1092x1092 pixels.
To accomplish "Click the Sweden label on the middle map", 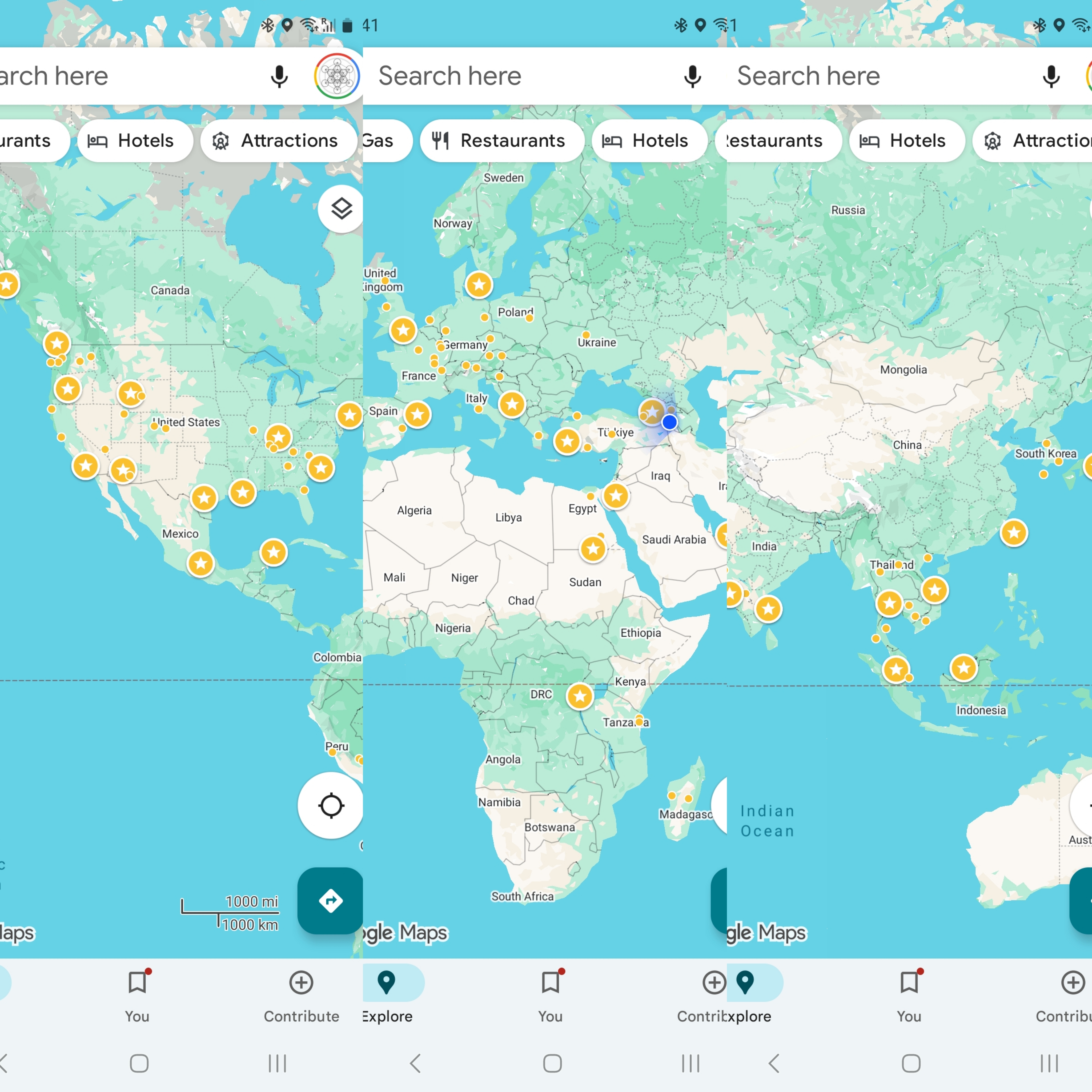I will pos(504,178).
